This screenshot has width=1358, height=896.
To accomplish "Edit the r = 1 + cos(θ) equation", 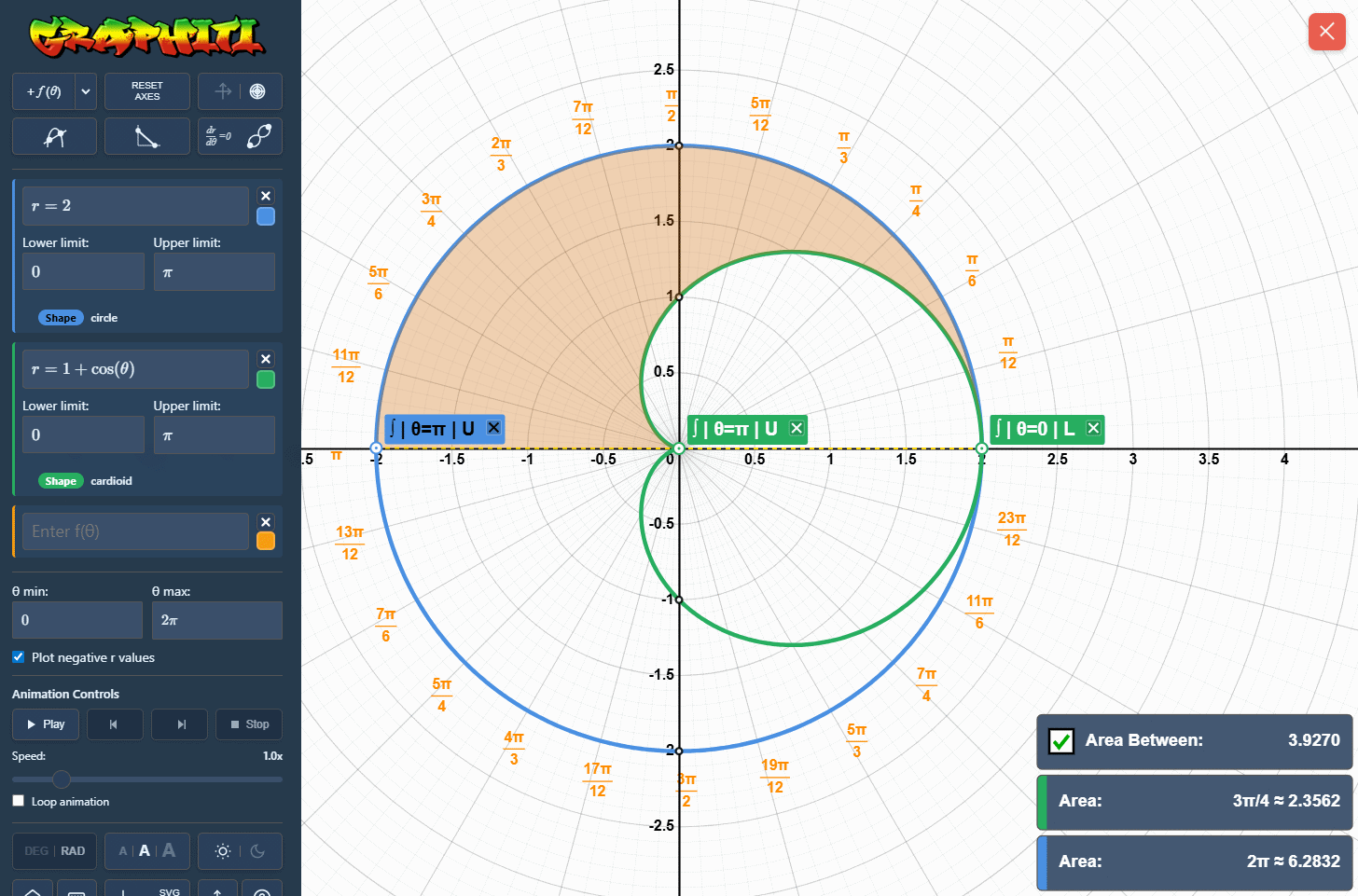I will 135,369.
